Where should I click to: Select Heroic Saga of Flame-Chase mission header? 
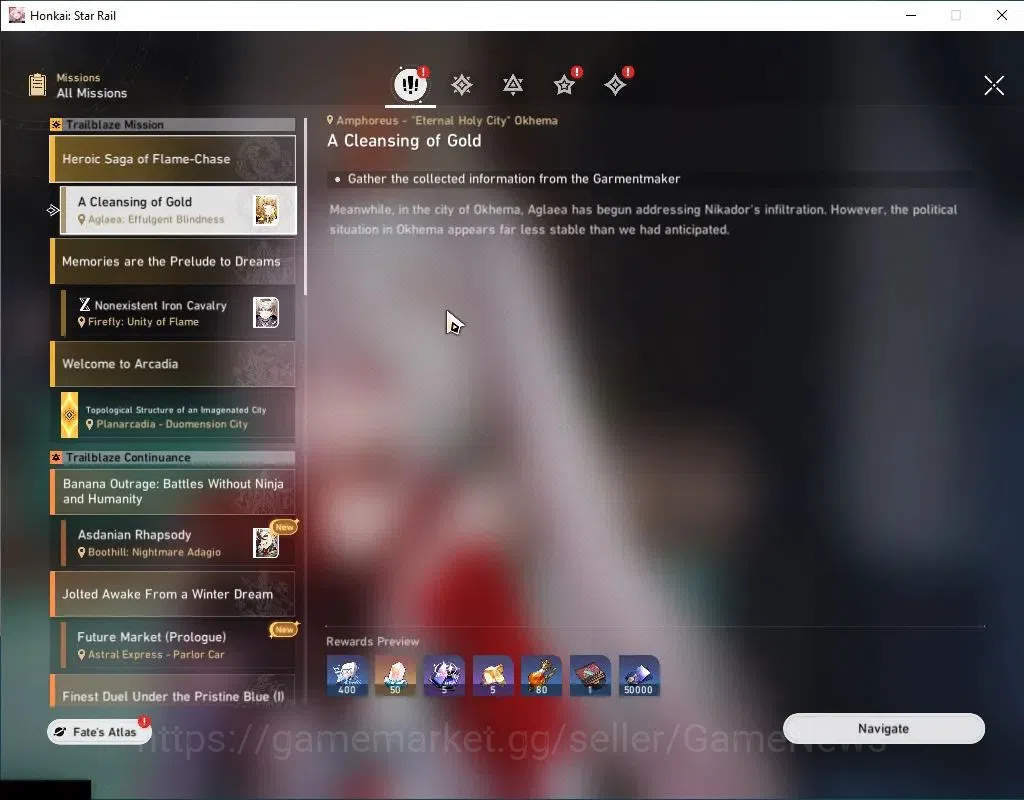tap(173, 159)
